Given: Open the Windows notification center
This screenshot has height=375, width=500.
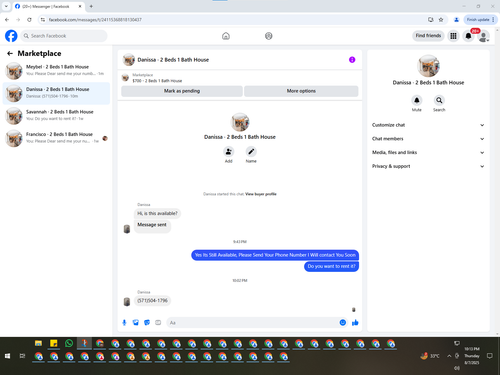Looking at the screenshot, I should point(490,356).
